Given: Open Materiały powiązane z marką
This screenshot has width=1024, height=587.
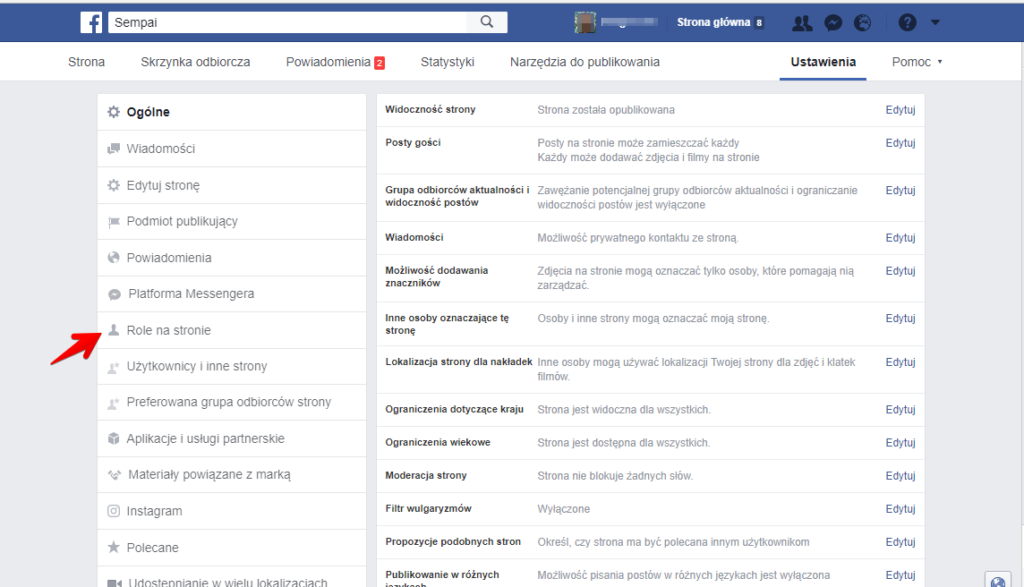Looking at the screenshot, I should (232, 475).
